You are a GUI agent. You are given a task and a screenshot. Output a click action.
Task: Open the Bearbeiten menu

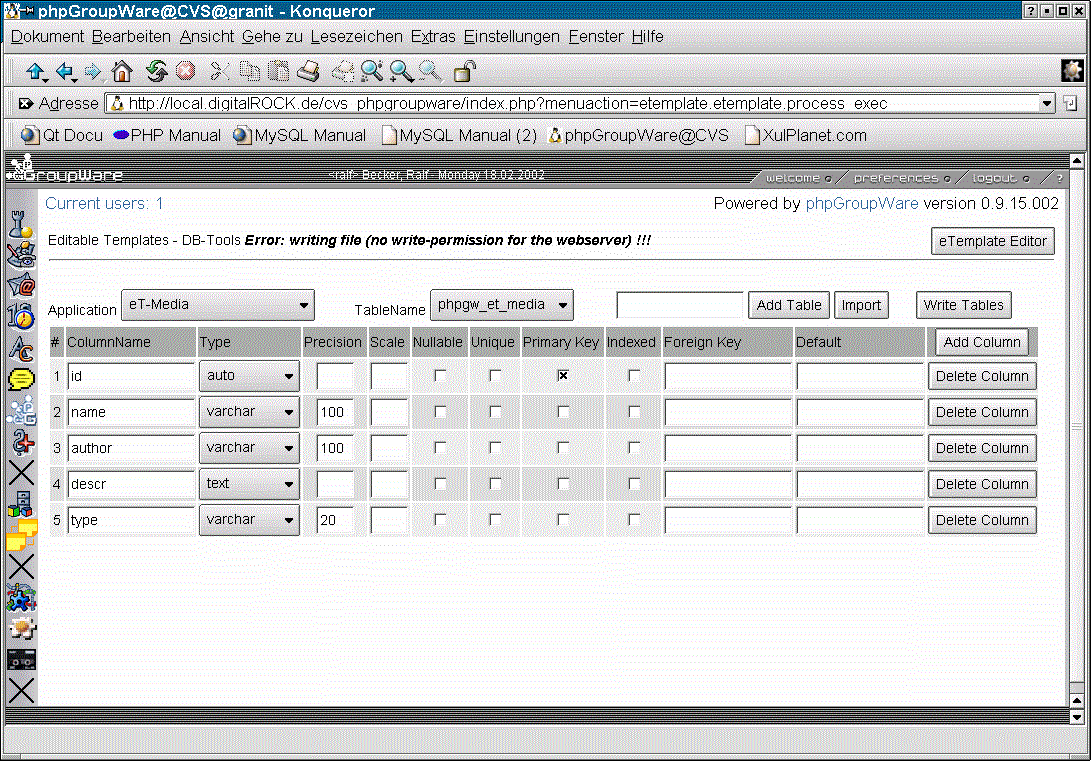(131, 36)
